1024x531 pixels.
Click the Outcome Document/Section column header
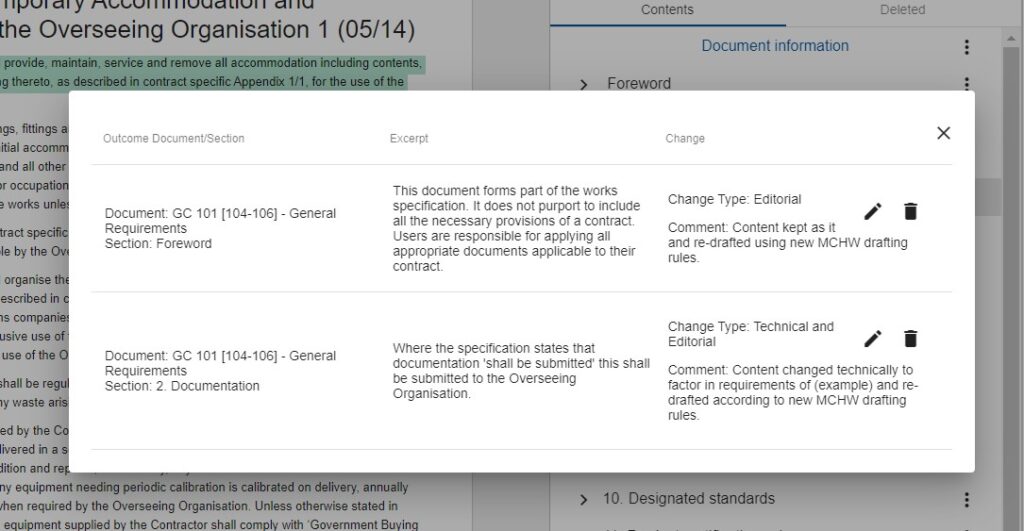[x=174, y=139]
